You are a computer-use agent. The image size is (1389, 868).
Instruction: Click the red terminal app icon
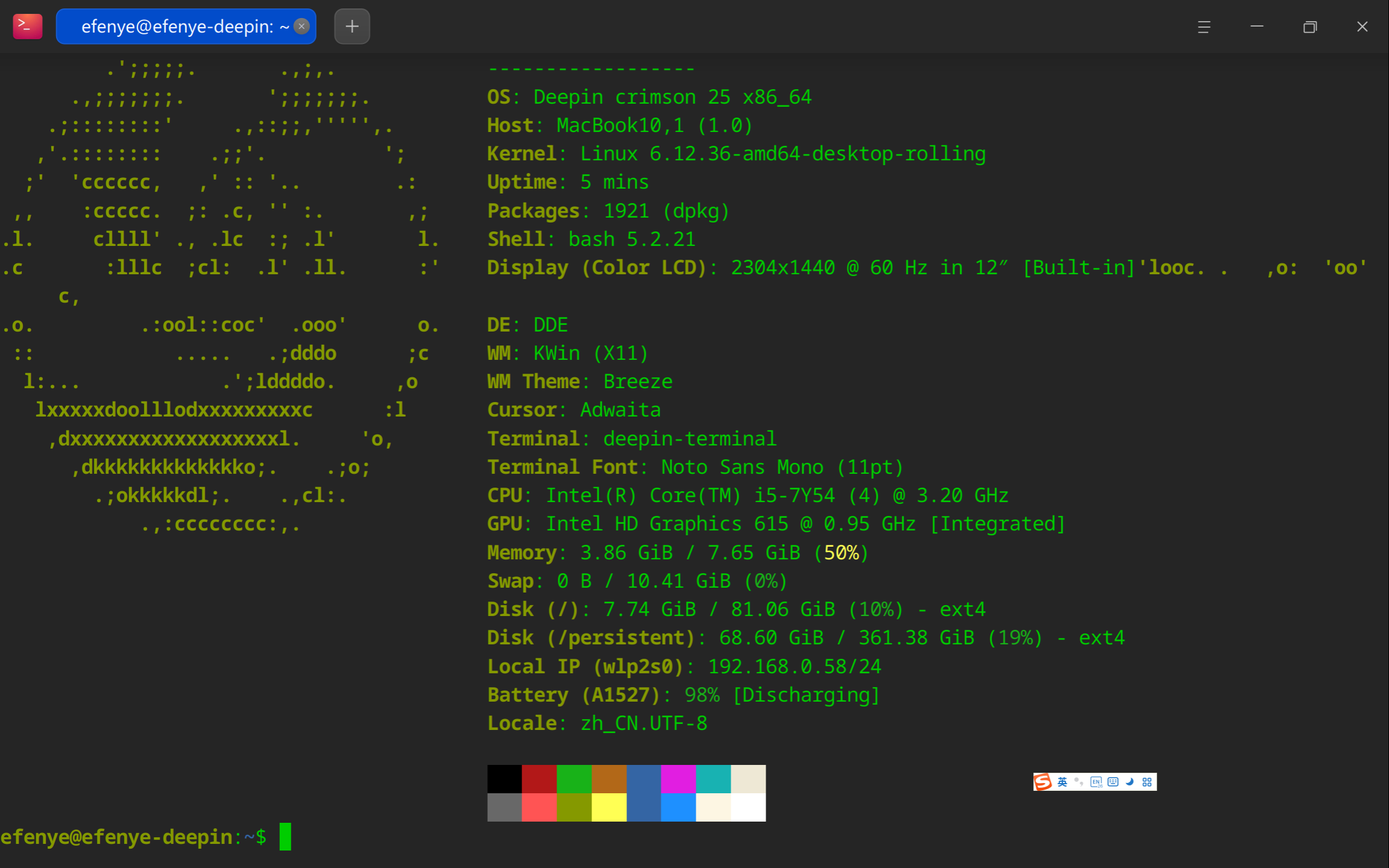(x=27, y=26)
